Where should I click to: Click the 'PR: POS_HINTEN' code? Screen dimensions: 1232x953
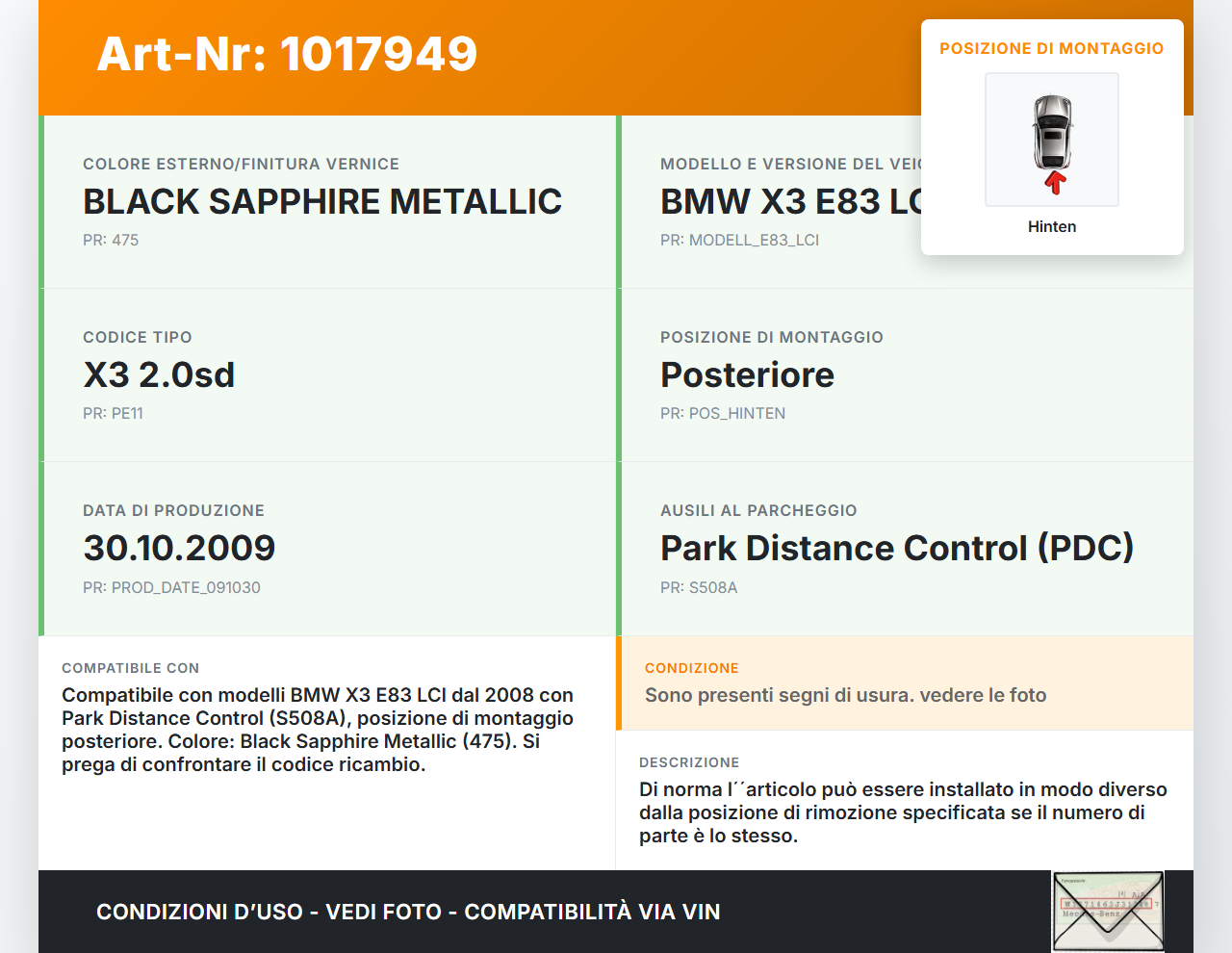(722, 414)
